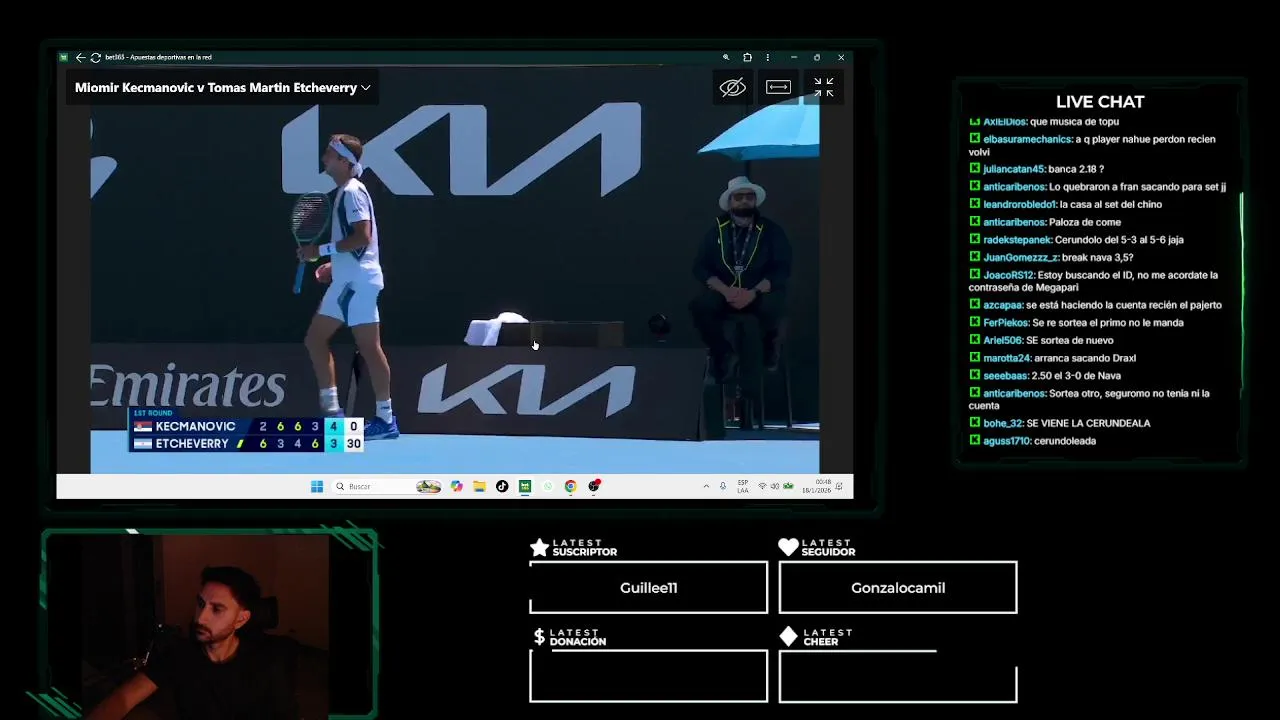
Task: Switch to the green bet365 taskbar app
Action: coord(525,486)
